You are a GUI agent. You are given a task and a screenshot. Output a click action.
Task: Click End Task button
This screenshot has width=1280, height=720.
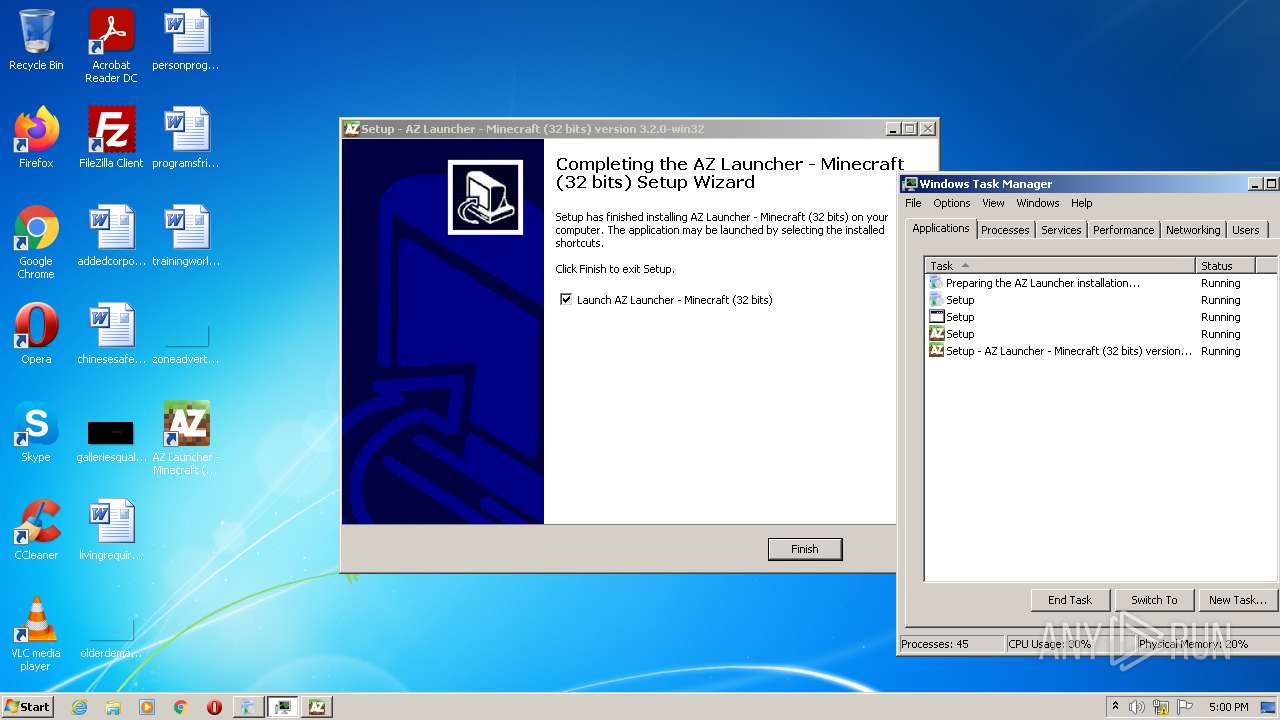(x=1070, y=600)
